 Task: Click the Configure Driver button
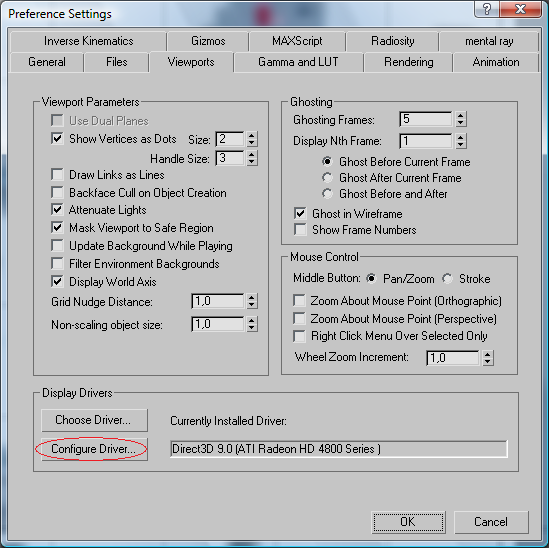pos(94,449)
